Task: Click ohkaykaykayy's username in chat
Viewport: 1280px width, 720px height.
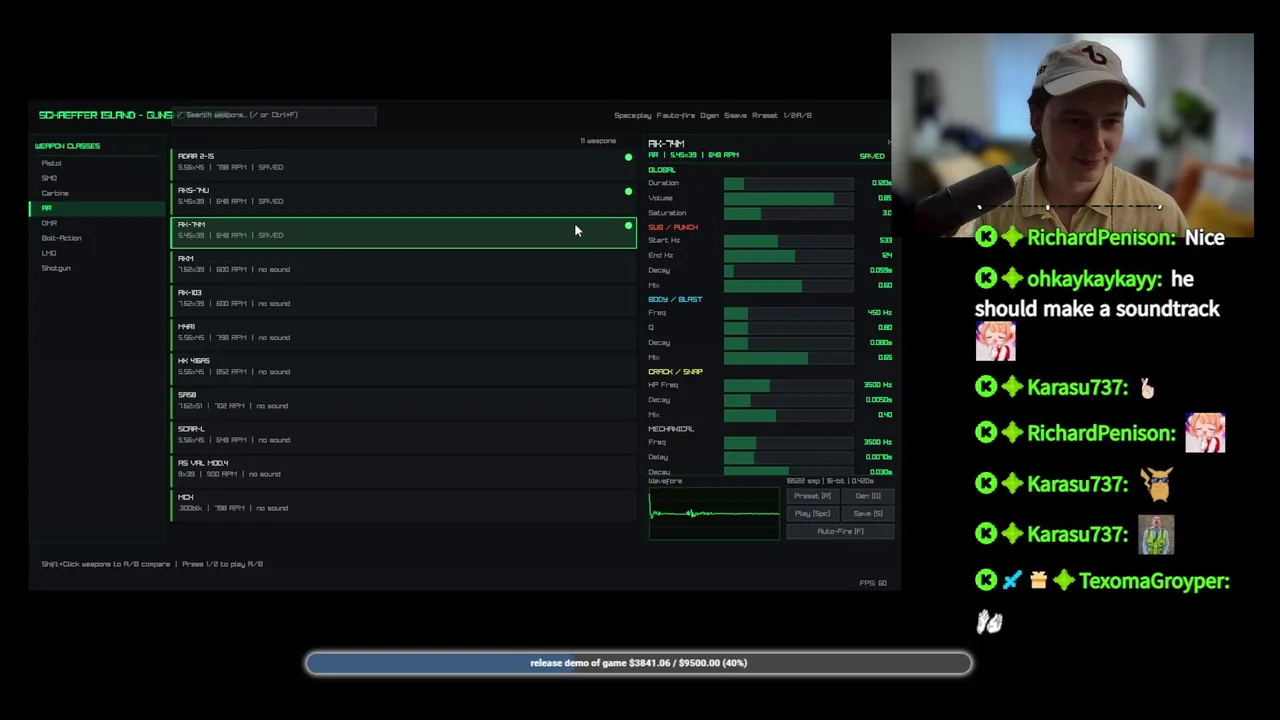Action: (x=1095, y=279)
